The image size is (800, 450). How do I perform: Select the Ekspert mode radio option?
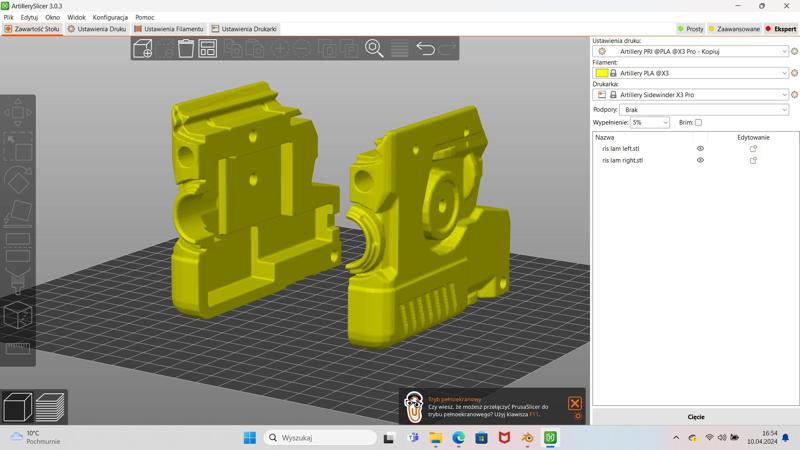pos(781,29)
